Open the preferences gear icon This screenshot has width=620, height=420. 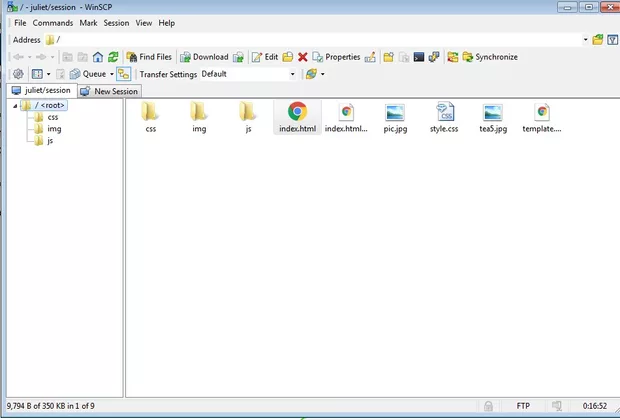tap(17, 74)
